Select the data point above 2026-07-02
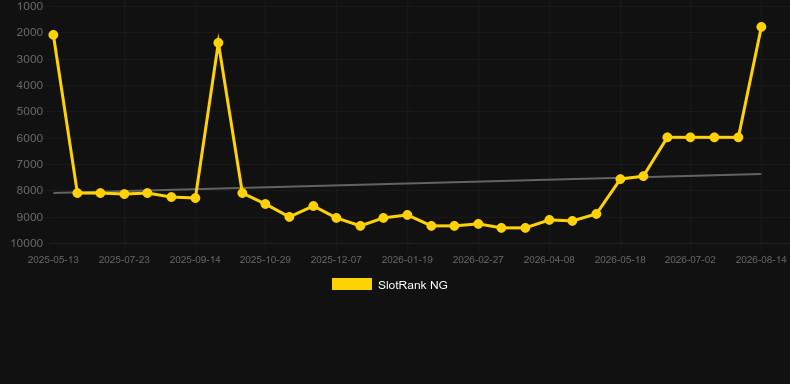This screenshot has width=790, height=384. tap(690, 137)
